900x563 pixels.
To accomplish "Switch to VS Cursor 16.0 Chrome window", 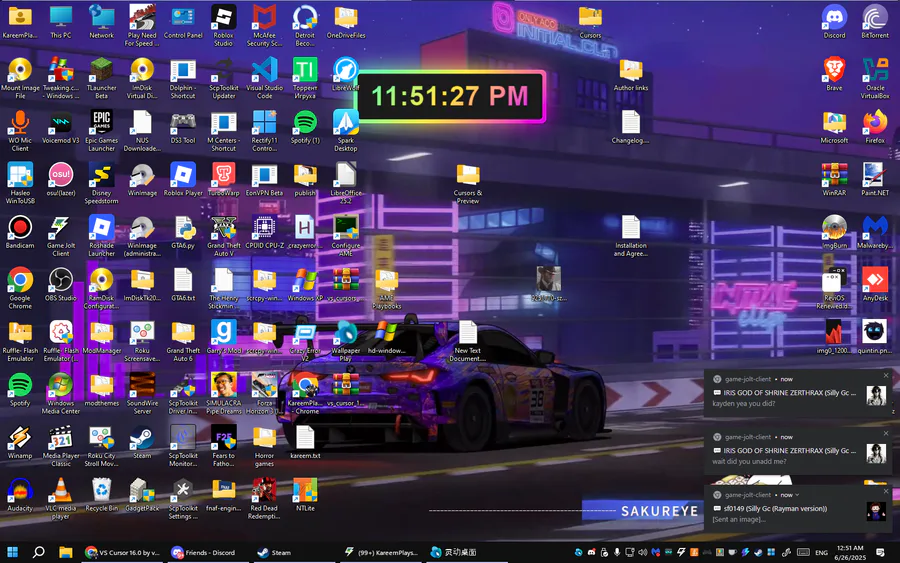I will 122,552.
